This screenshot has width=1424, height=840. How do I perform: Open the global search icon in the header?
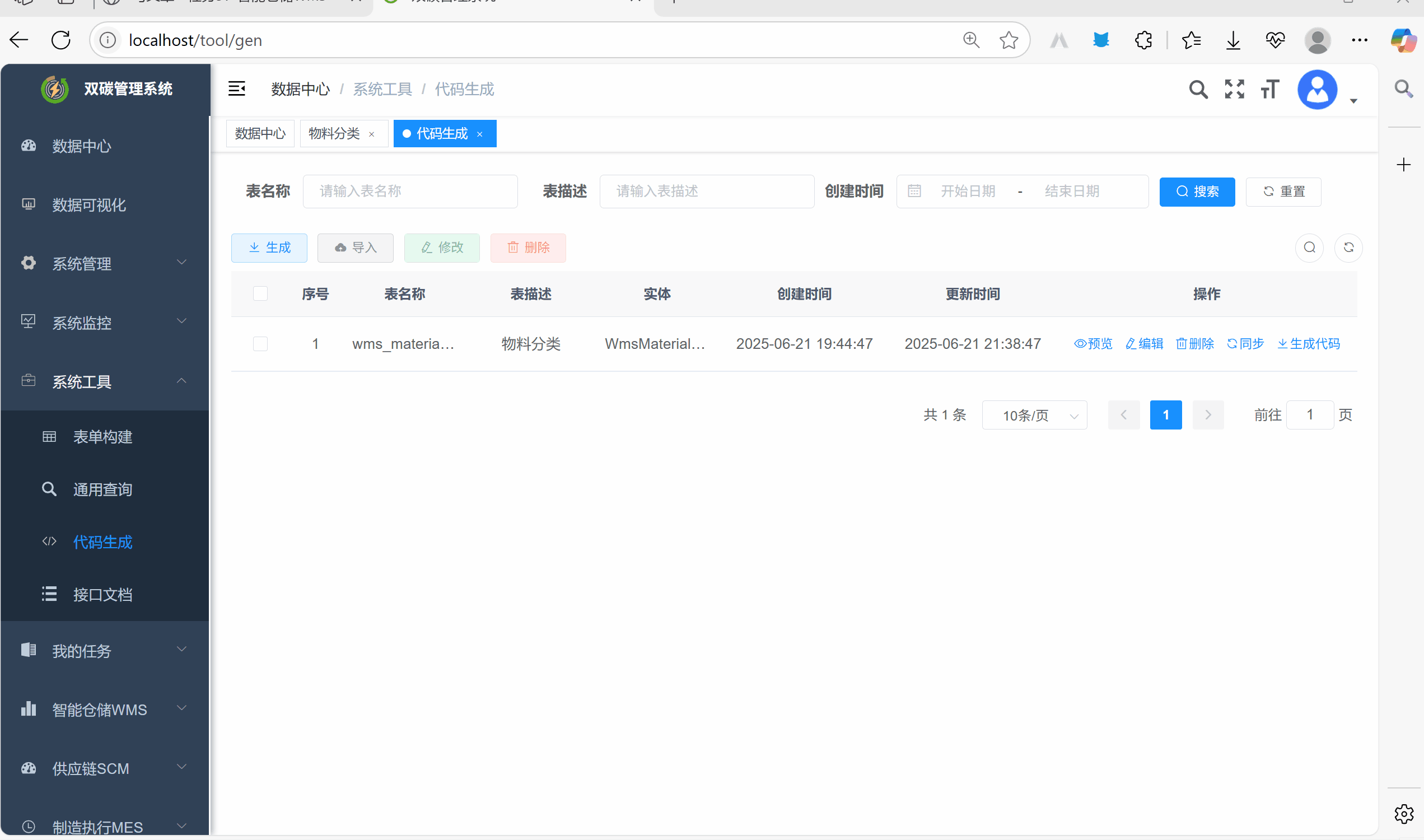(x=1198, y=89)
